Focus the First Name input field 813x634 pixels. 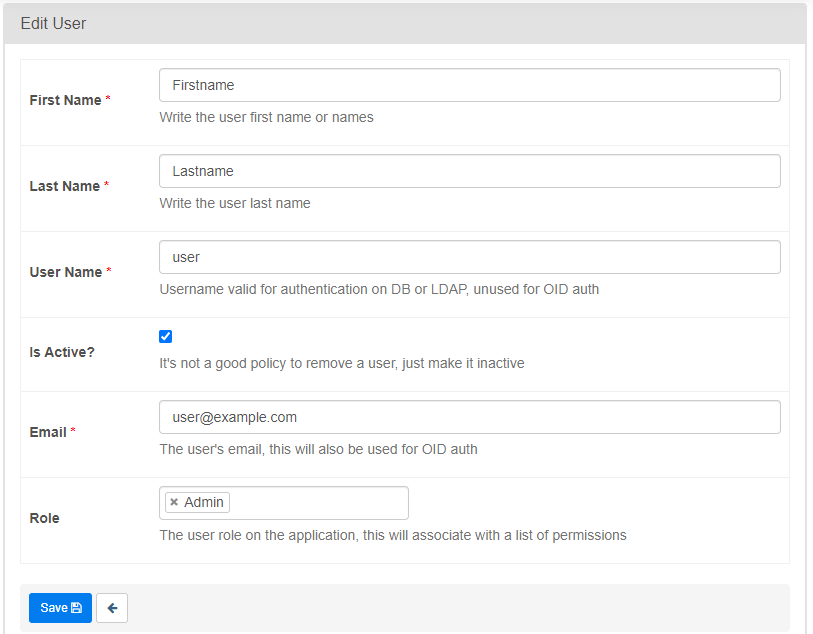pyautogui.click(x=470, y=85)
